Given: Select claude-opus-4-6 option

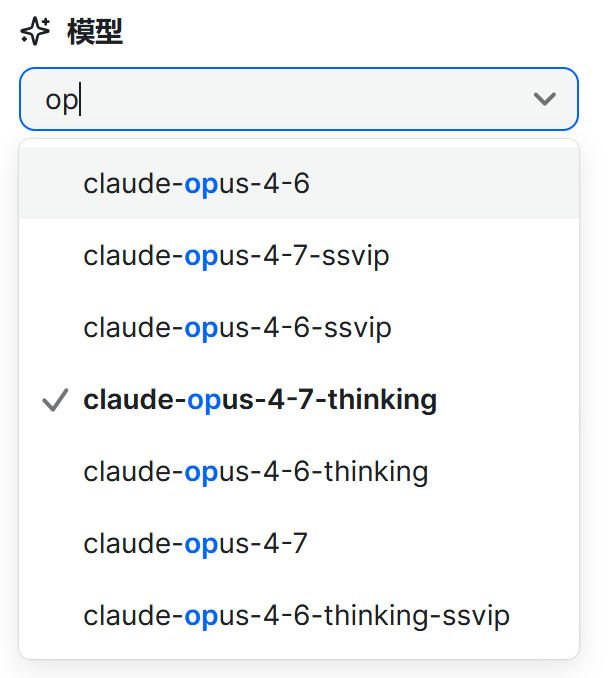Looking at the screenshot, I should pos(299,183).
